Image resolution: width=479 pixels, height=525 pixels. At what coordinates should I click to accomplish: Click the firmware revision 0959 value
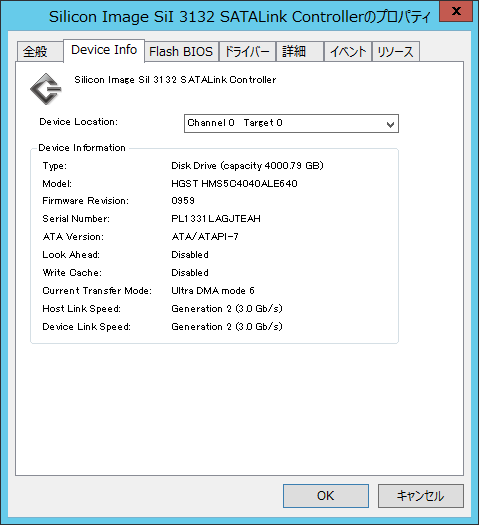[x=183, y=201]
